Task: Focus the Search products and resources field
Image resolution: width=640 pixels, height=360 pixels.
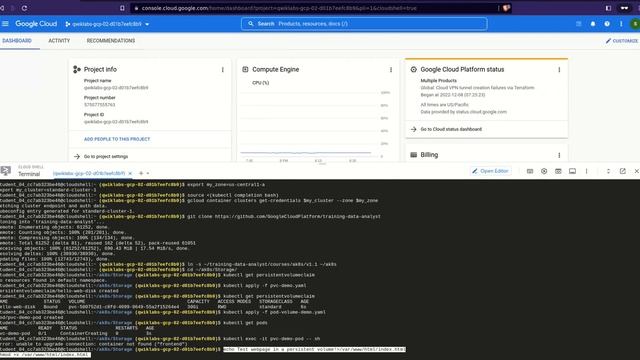Action: (x=364, y=24)
